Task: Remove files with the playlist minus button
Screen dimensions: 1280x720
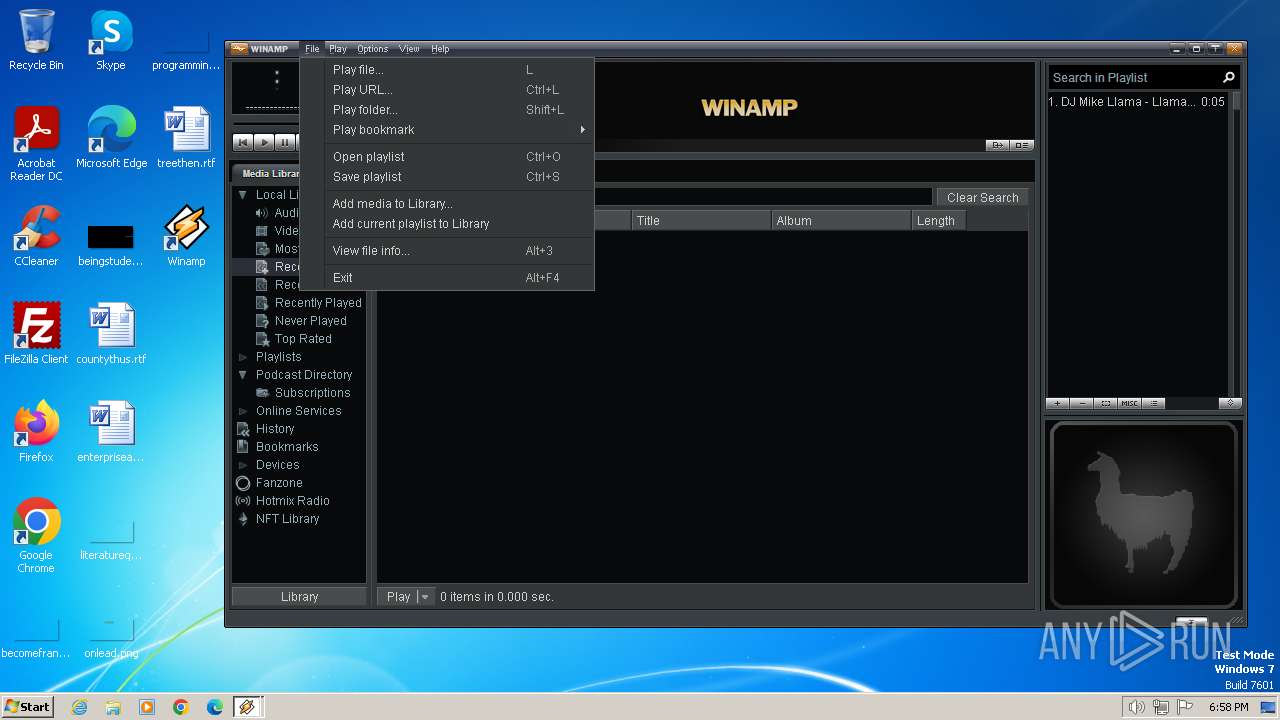Action: (1082, 403)
